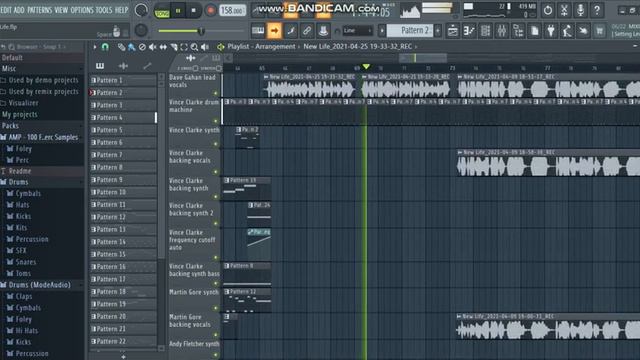
Task: Open the Line snap dropdown
Action: click(x=358, y=31)
